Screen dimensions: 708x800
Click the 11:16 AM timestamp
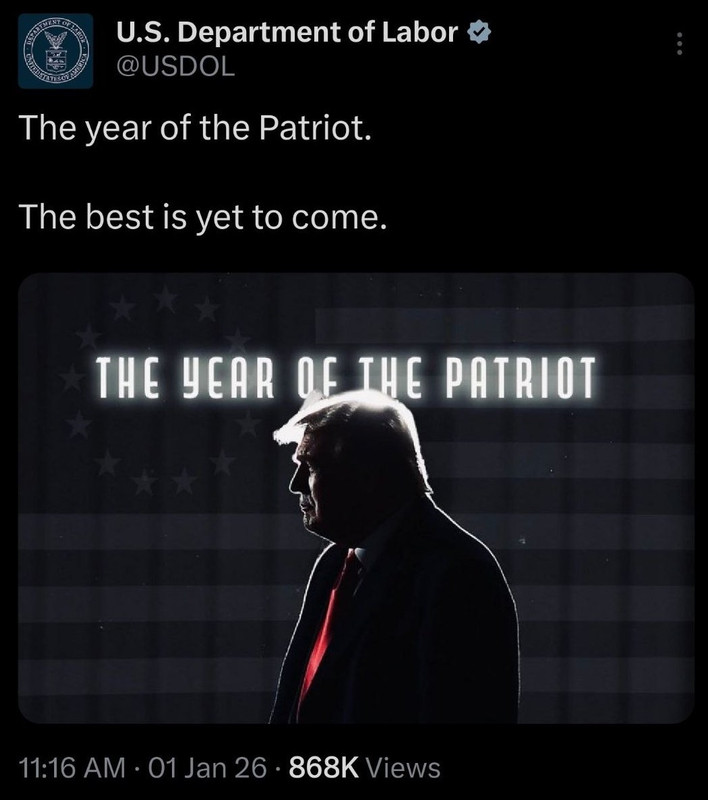coord(72,767)
